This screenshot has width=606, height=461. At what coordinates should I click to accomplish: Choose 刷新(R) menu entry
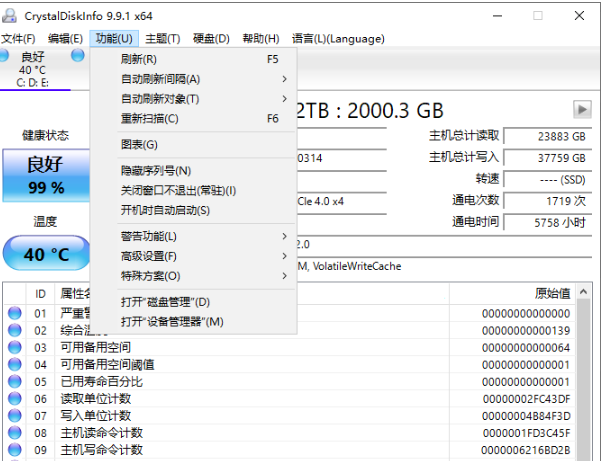coord(193,59)
